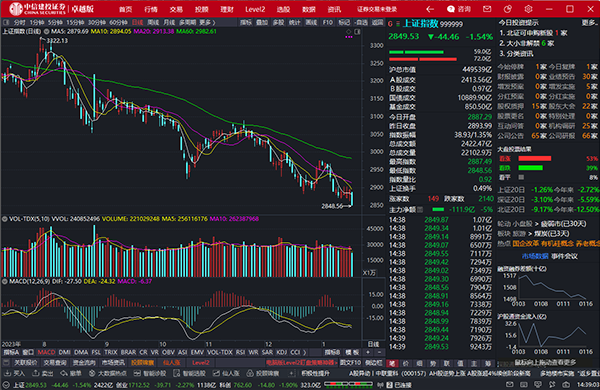Switch chart period to 1分钟

37,23
